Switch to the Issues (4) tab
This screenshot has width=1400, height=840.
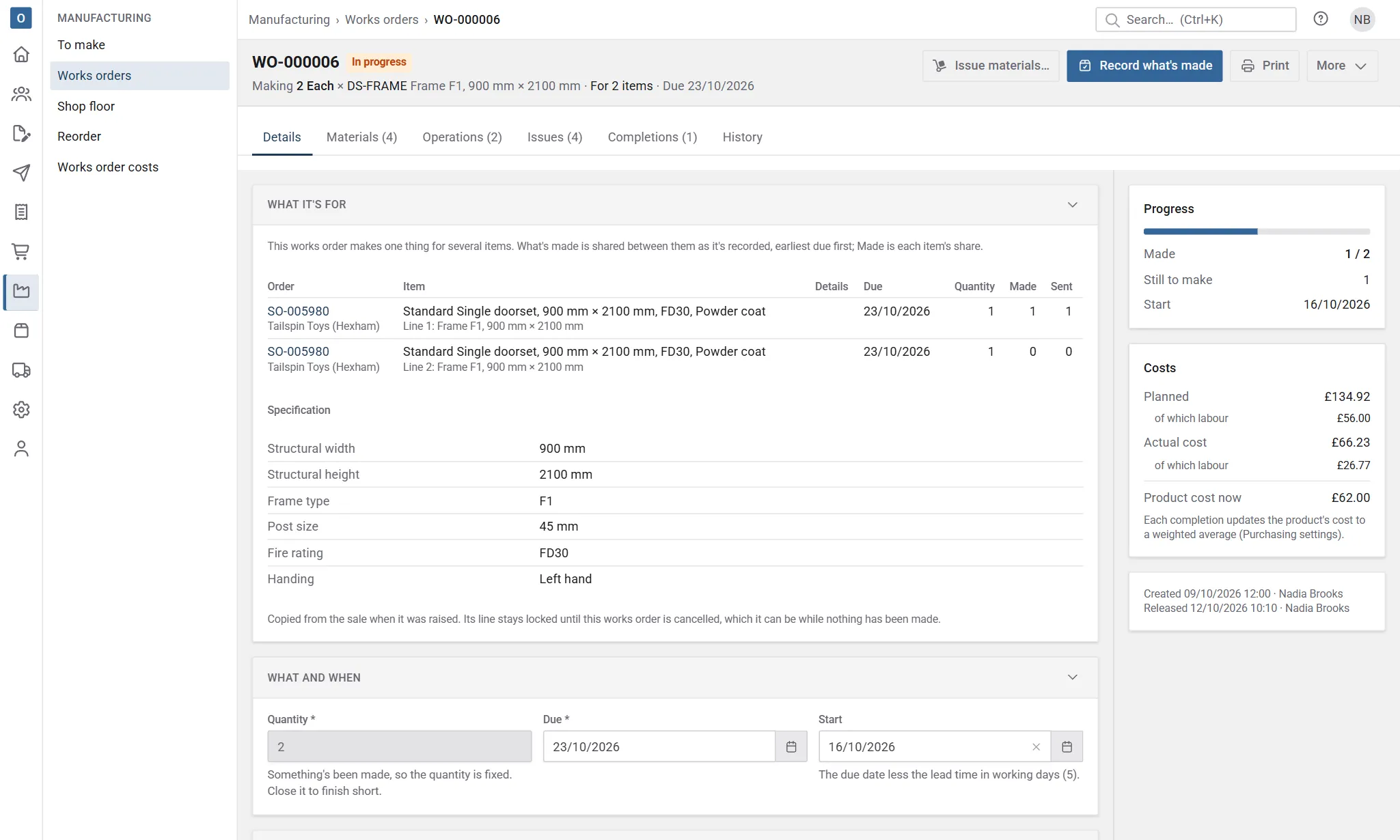point(555,137)
